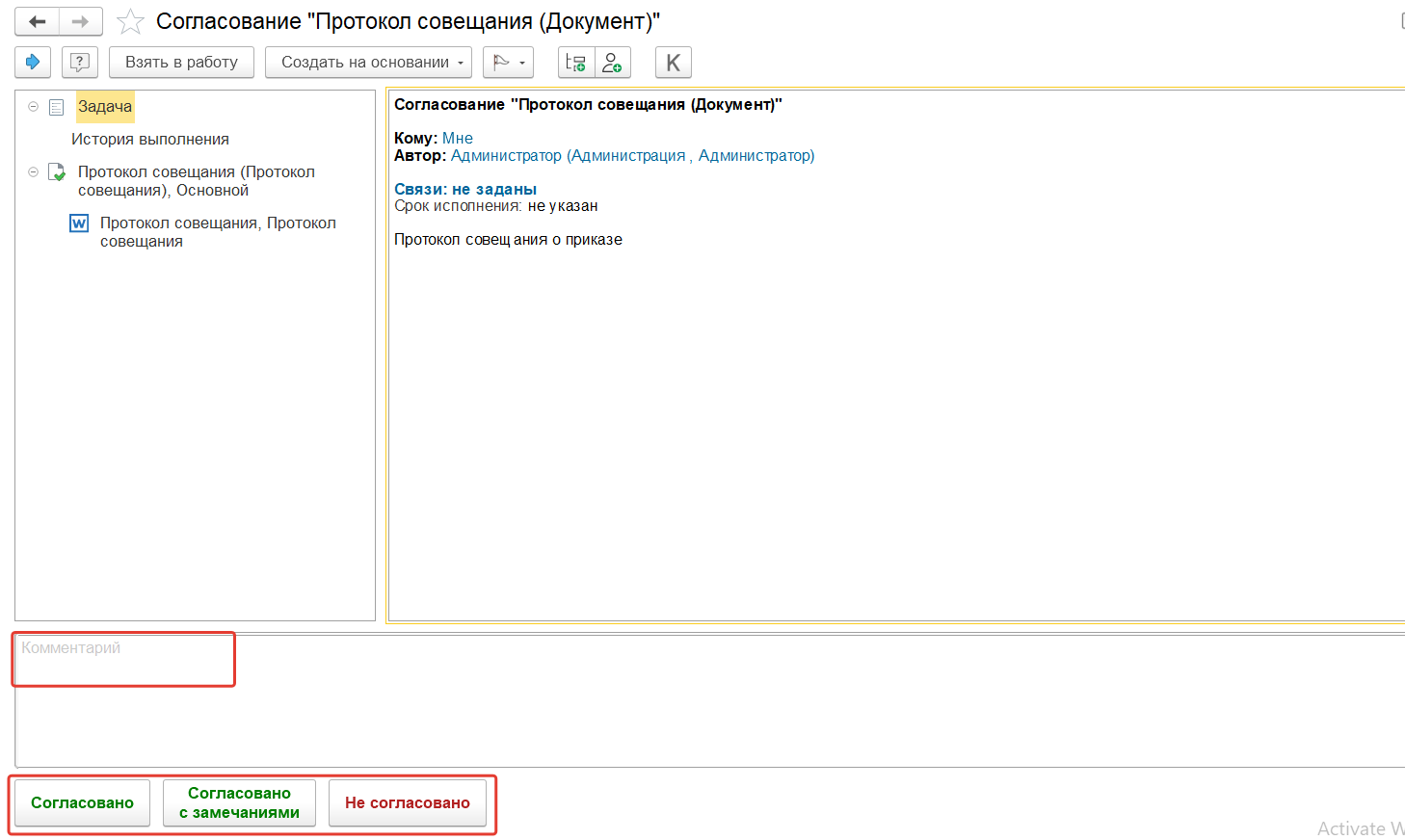Click the back navigation arrow
Viewport: 1405px width, 840px height.
tap(38, 21)
